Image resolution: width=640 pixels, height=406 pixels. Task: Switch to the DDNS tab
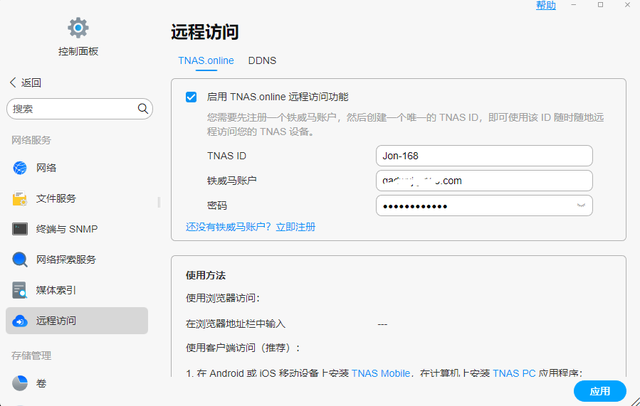tap(262, 60)
